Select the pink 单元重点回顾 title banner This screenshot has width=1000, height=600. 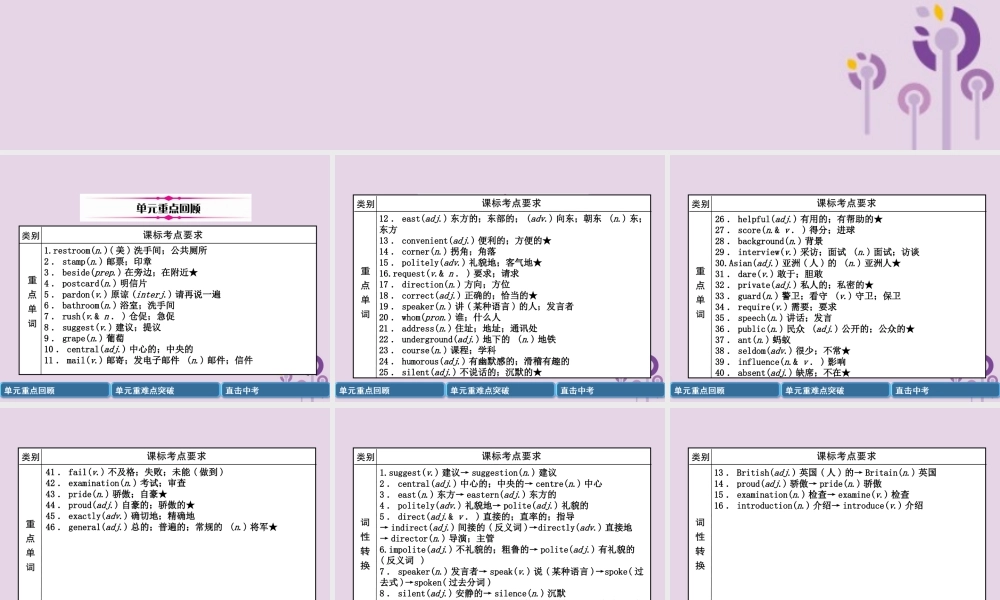[166, 208]
